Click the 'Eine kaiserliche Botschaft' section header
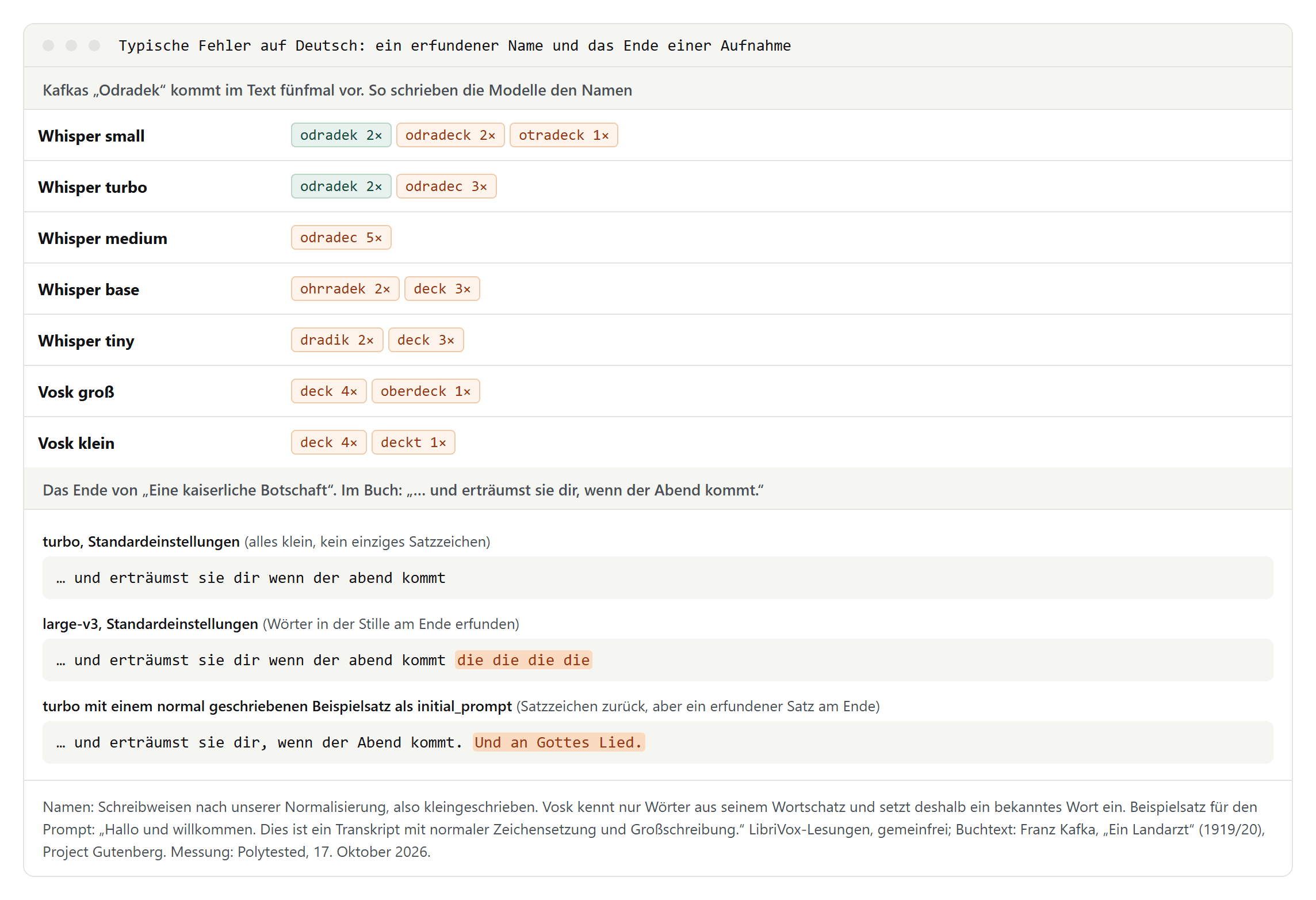 pyautogui.click(x=403, y=490)
